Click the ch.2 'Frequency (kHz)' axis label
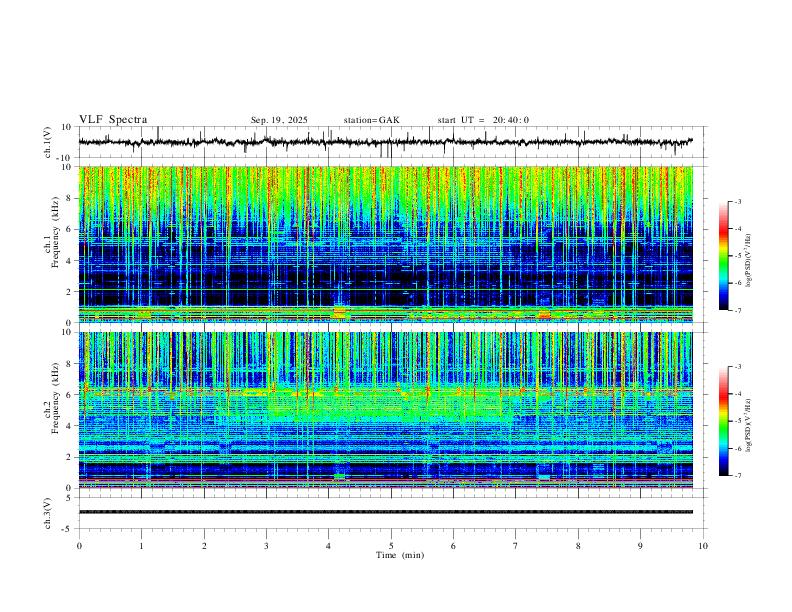This screenshot has height=612, width=792. [55, 398]
